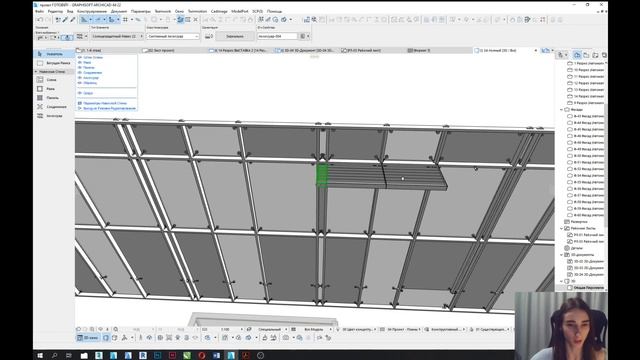The image size is (640, 360).
Task: Click the Зеркально button
Action: tap(235, 36)
